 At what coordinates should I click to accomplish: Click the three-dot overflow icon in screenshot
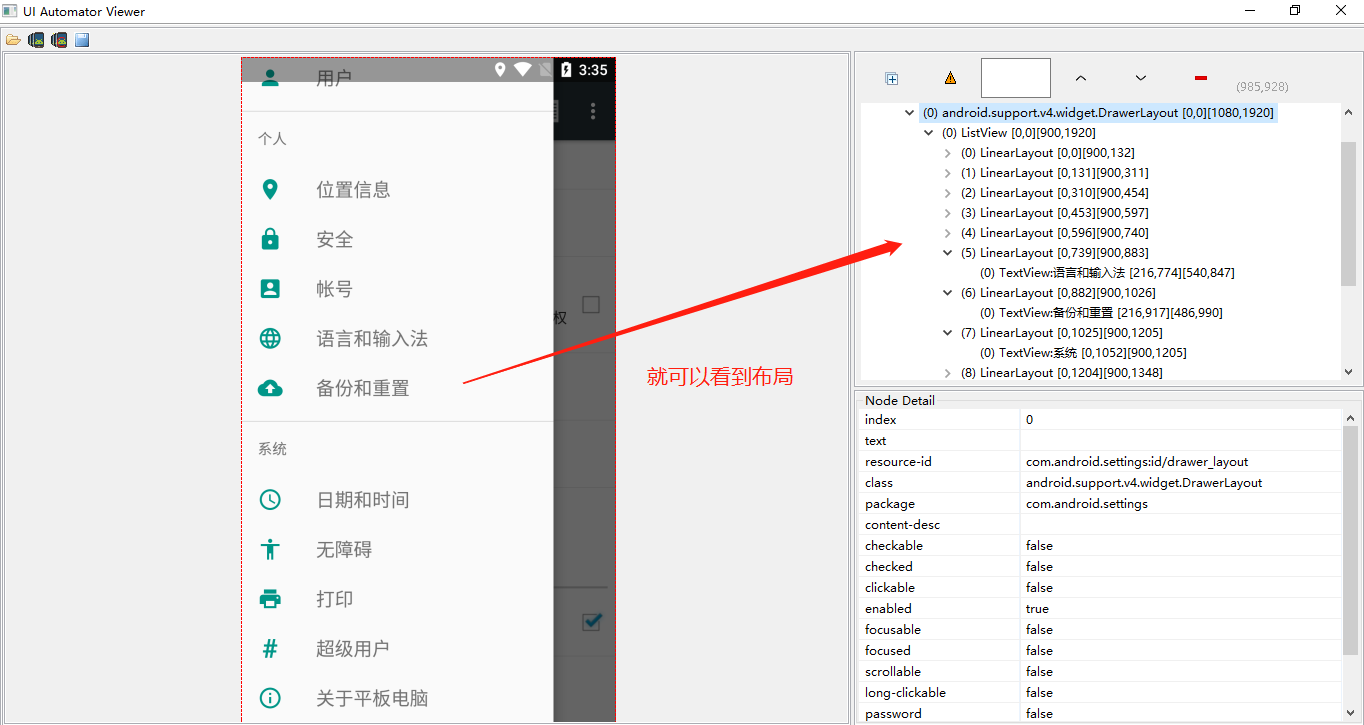coord(593,111)
